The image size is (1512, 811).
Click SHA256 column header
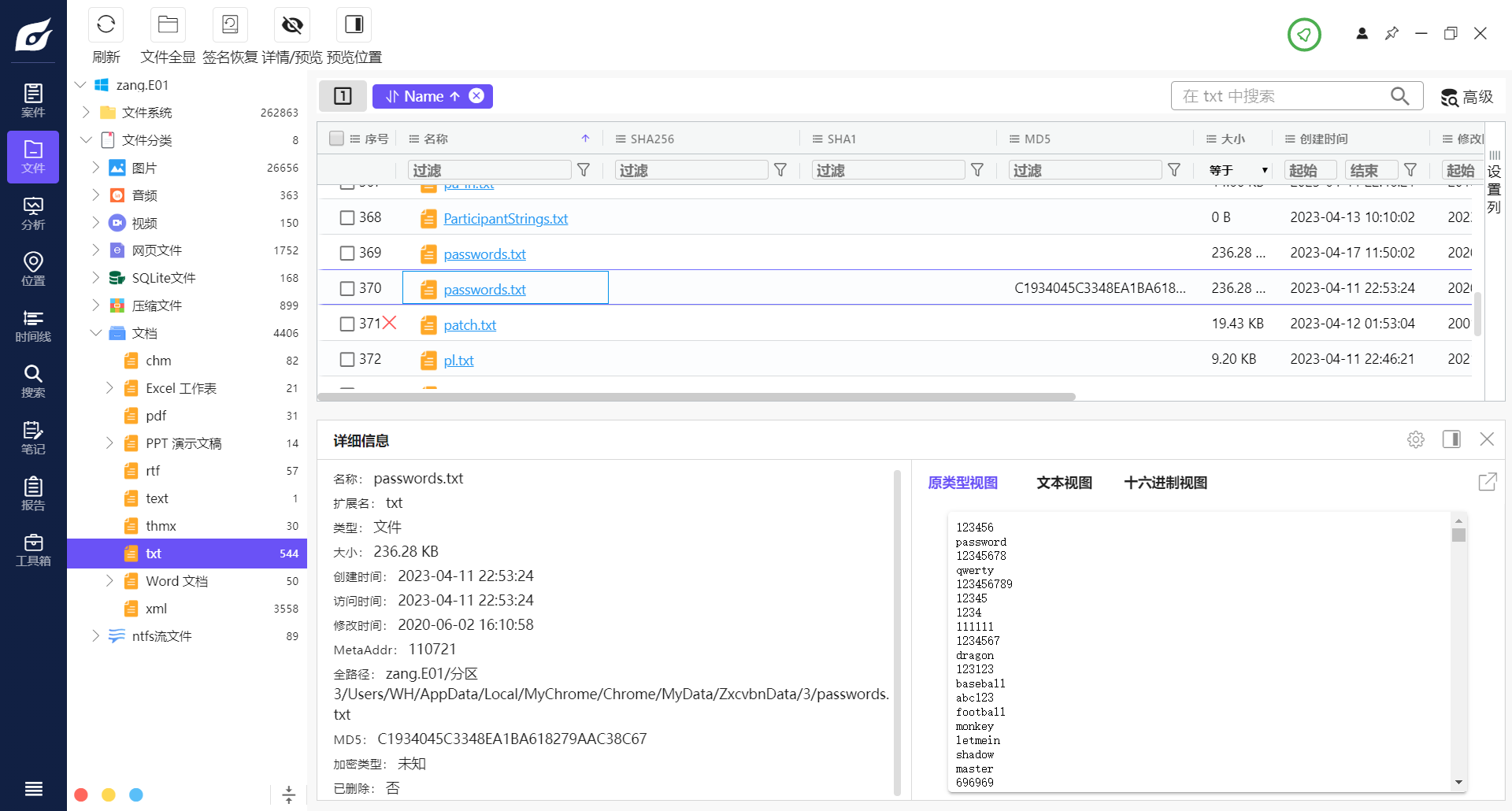[652, 139]
